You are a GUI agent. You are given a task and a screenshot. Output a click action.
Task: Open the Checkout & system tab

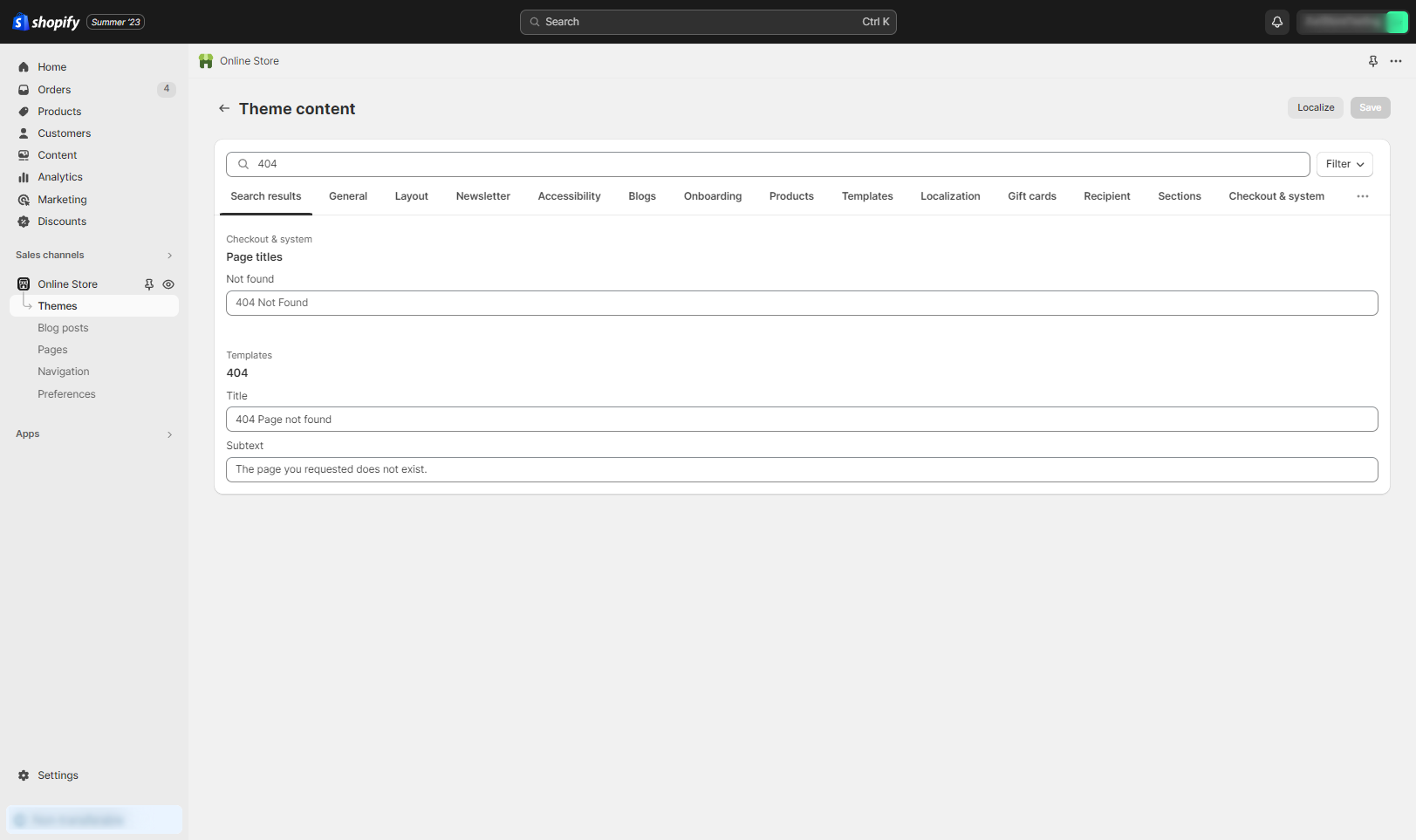(x=1276, y=196)
